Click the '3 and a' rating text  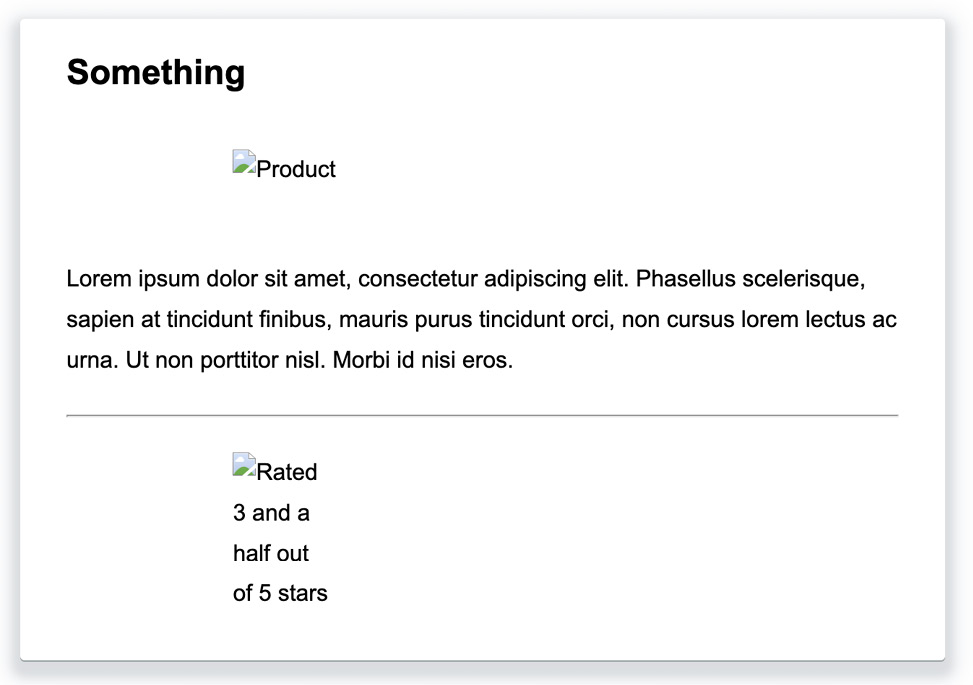[271, 513]
